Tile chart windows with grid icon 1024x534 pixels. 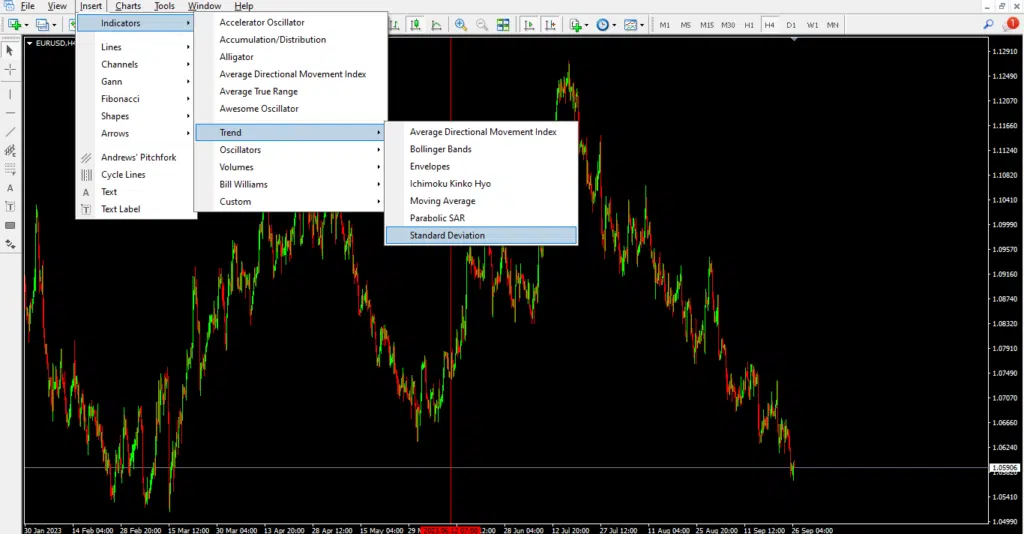(x=503, y=25)
